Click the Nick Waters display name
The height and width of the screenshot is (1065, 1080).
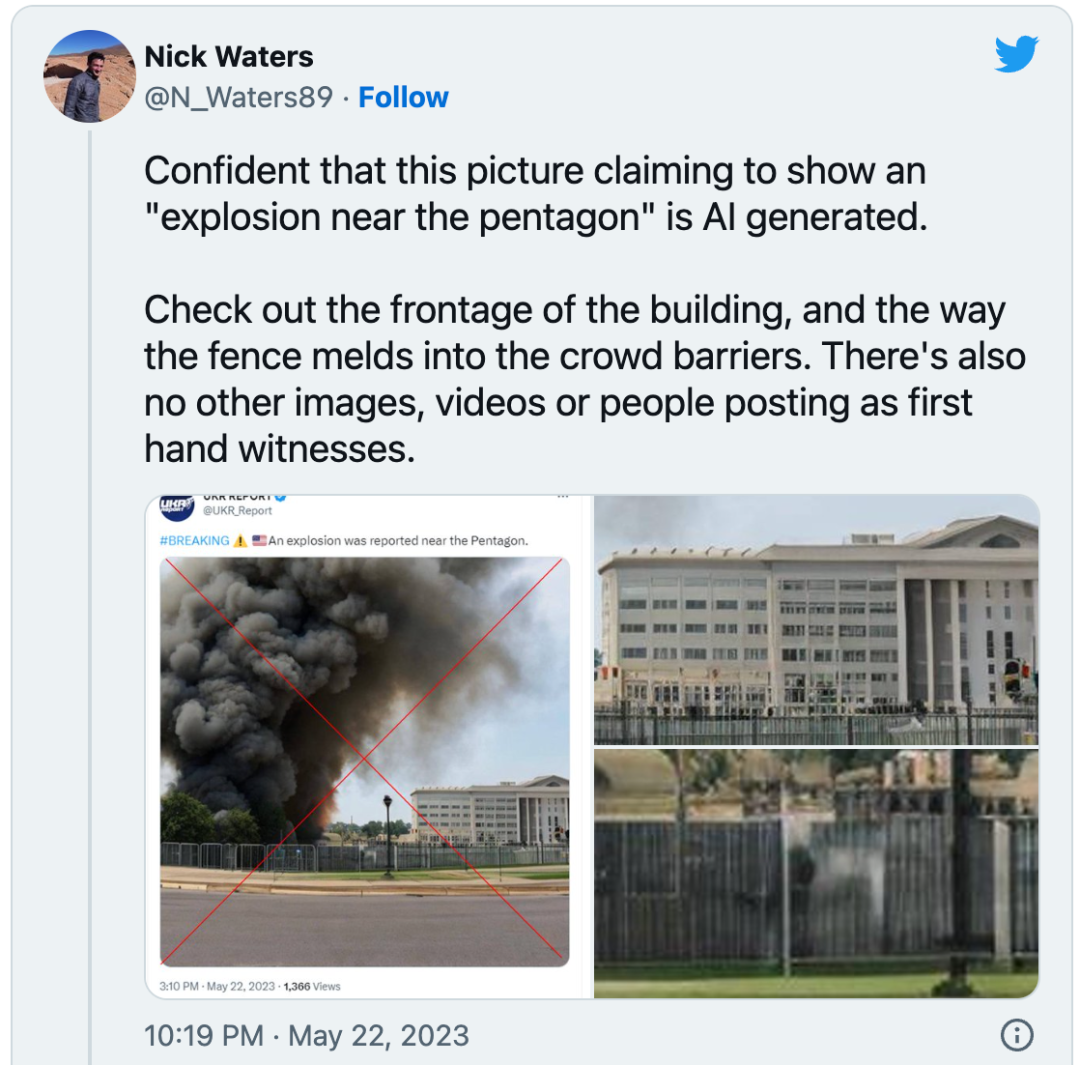(x=229, y=56)
